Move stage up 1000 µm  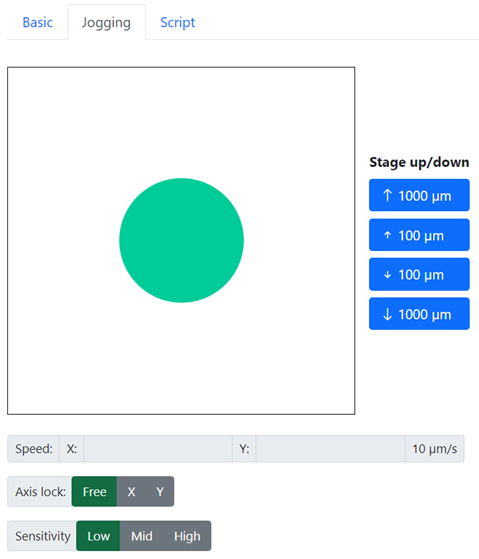point(419,195)
